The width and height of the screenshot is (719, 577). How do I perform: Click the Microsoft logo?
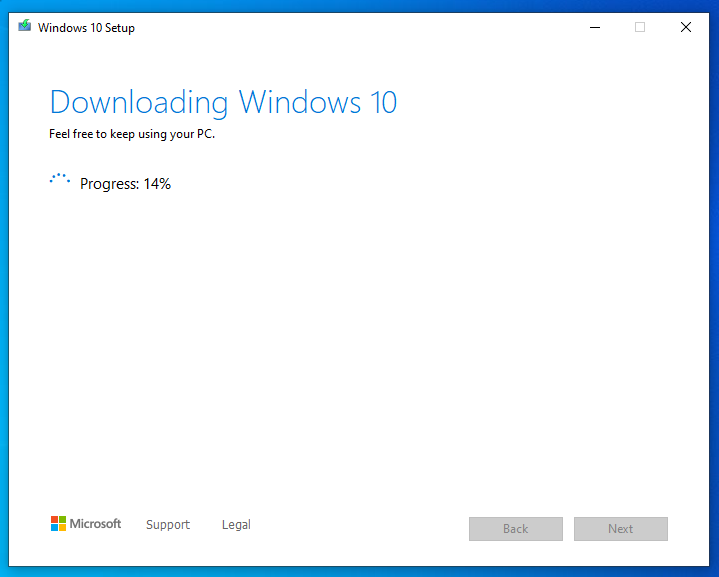[x=86, y=523]
